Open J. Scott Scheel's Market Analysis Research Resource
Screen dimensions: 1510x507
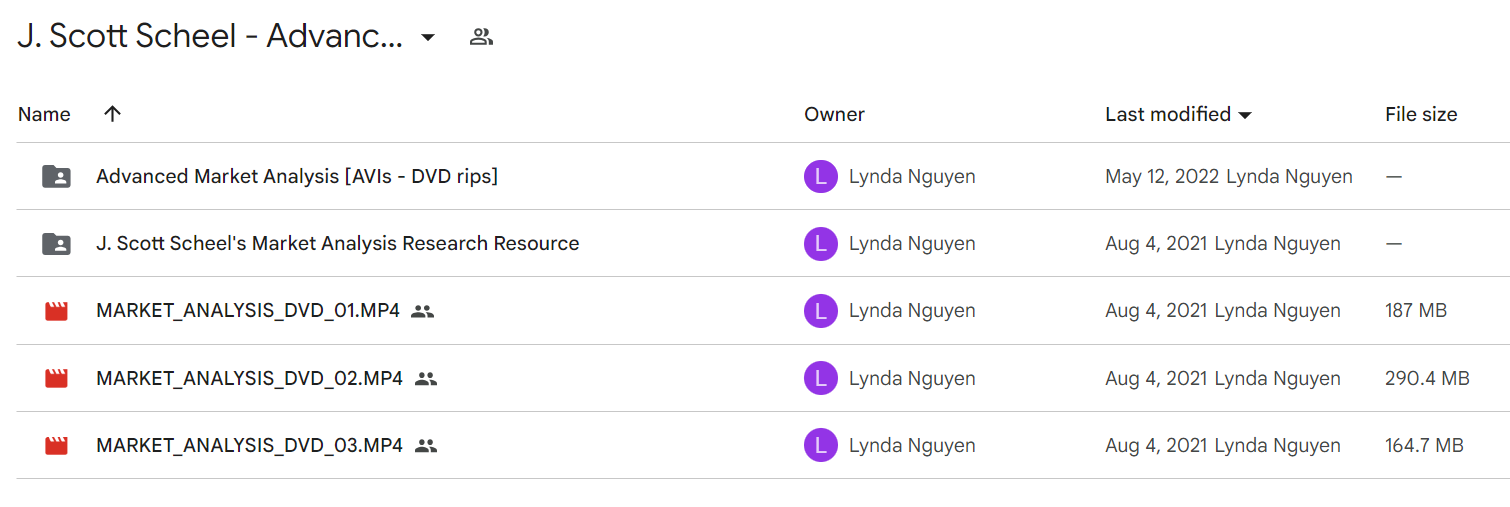point(338,244)
